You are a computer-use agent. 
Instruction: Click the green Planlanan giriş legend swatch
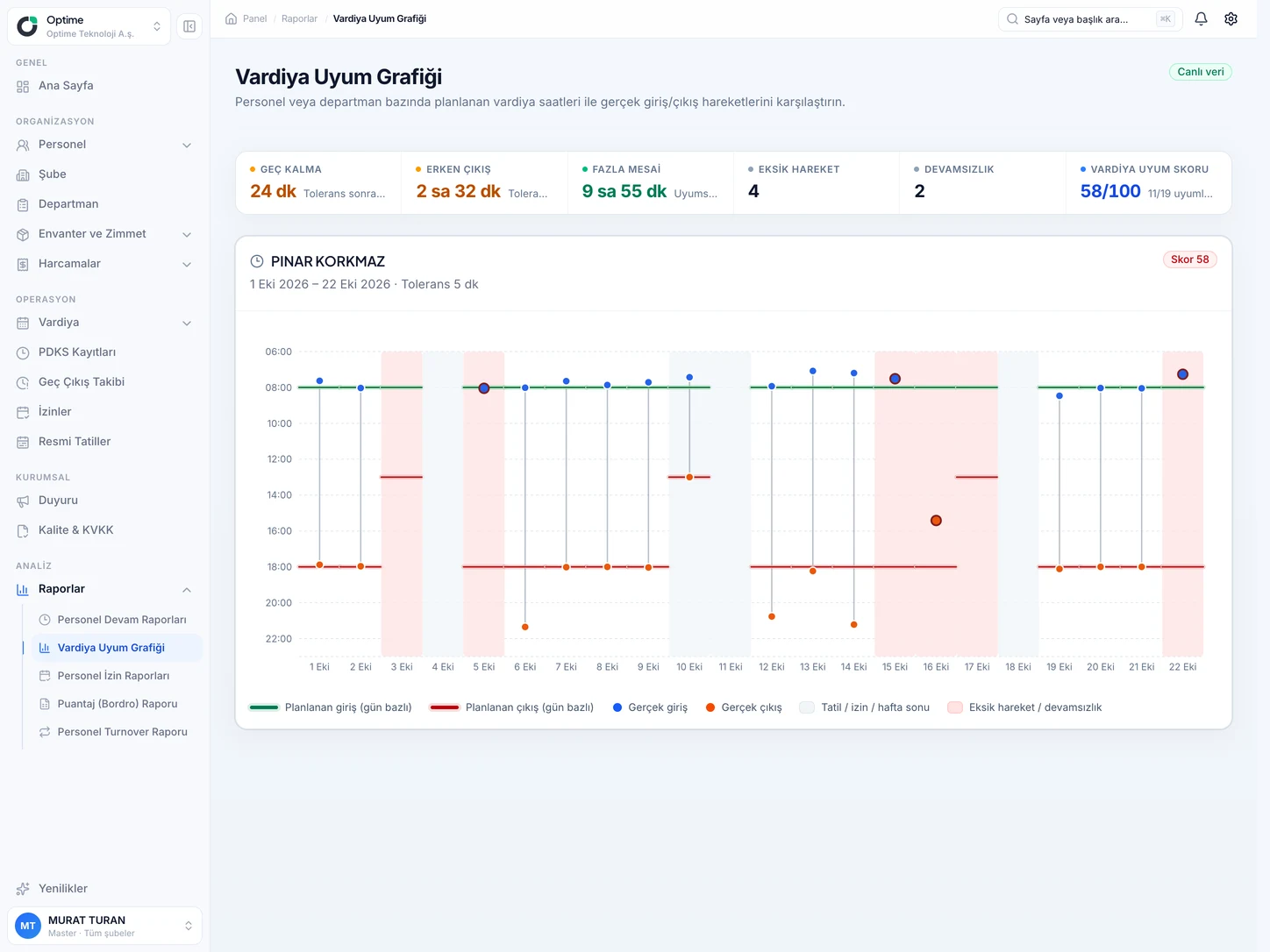click(x=264, y=707)
